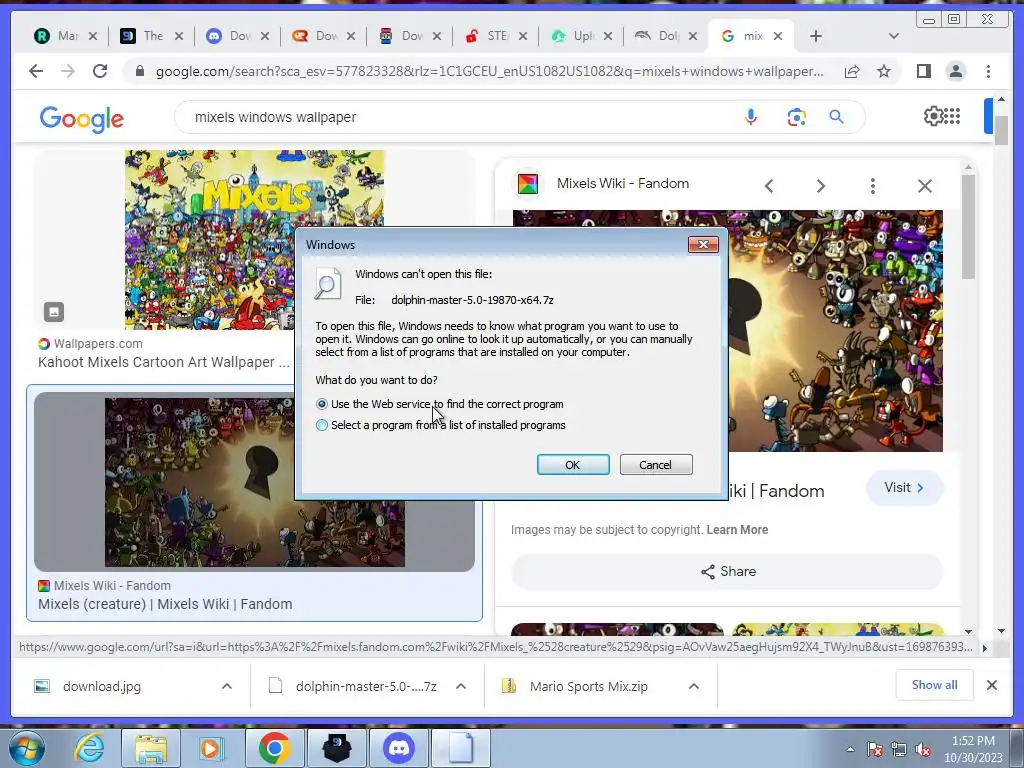Viewport: 1024px width, 768px height.
Task: Open the muted volume tray icon
Action: (x=923, y=750)
